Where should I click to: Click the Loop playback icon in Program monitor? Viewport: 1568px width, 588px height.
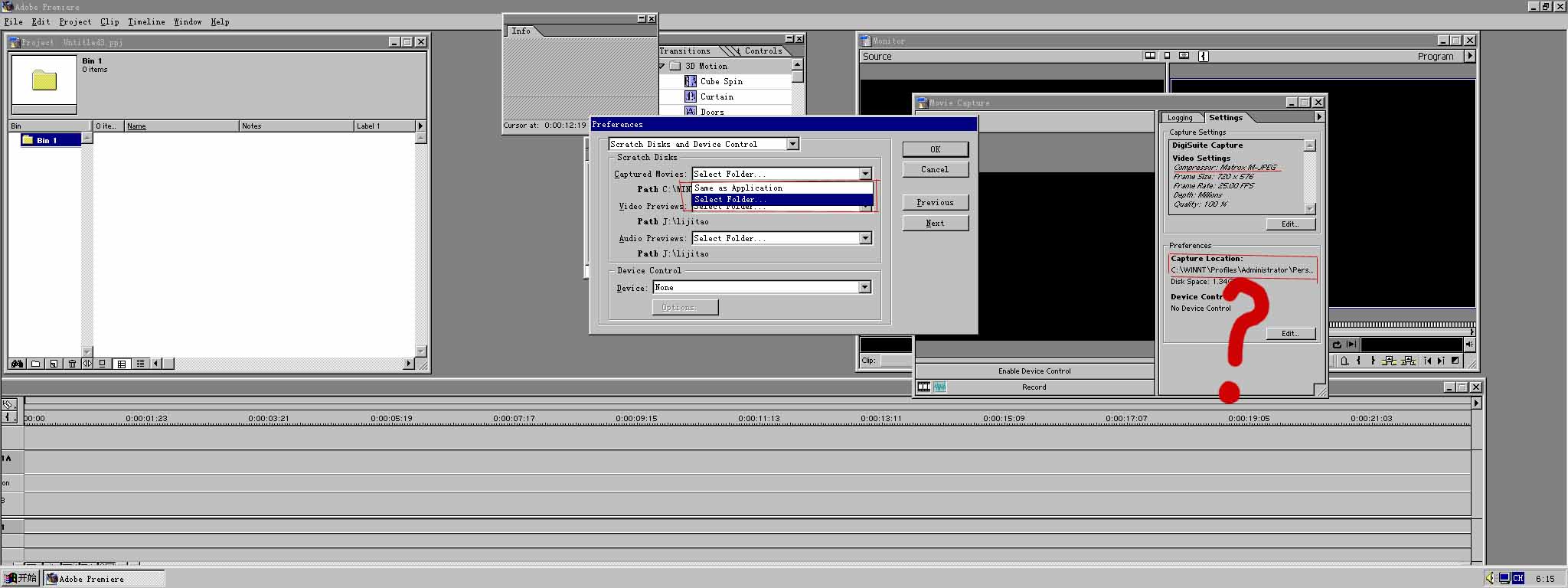[x=1337, y=345]
